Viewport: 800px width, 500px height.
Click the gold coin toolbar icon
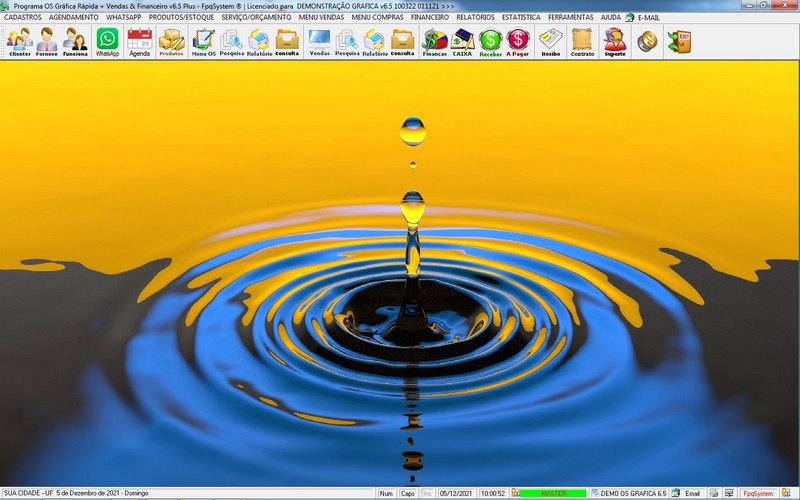[x=647, y=41]
